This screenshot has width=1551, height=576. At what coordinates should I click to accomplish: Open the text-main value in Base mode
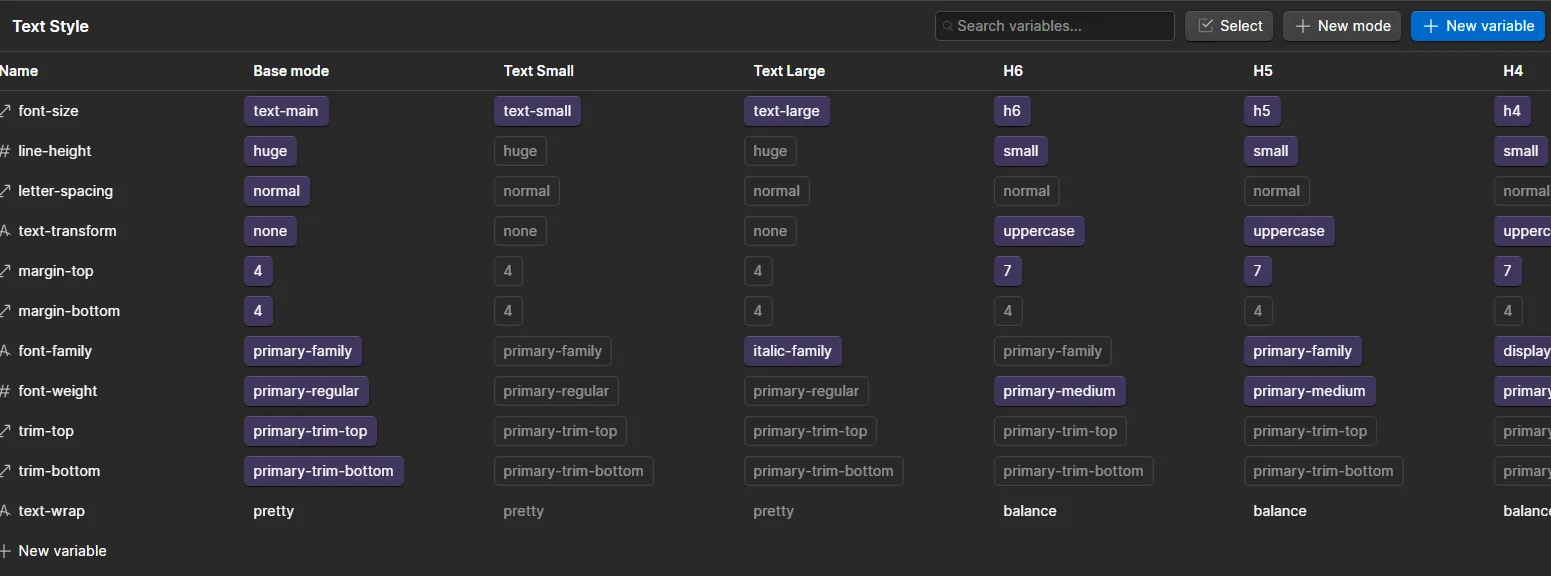point(286,111)
